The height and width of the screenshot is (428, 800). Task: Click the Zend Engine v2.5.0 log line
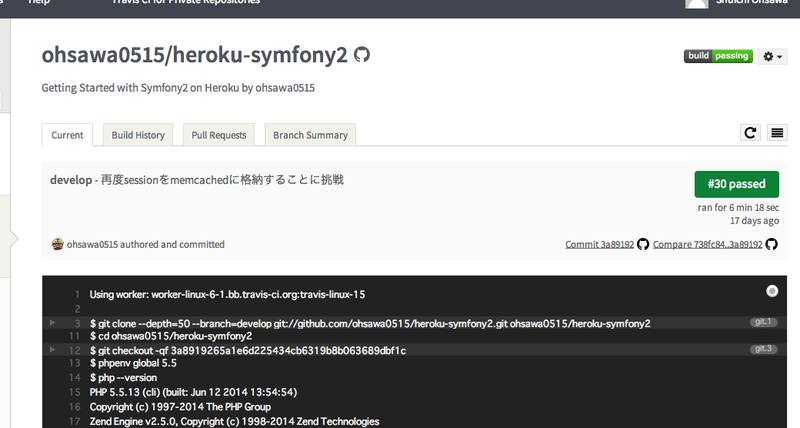click(234, 421)
